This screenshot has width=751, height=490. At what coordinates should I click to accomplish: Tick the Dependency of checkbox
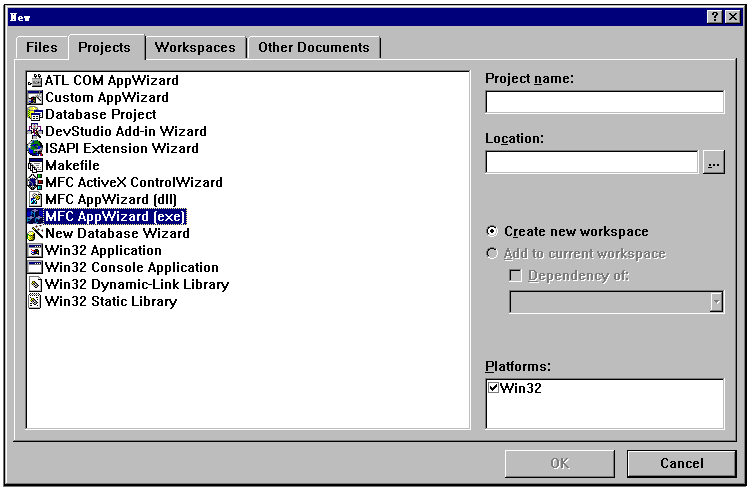pos(515,276)
